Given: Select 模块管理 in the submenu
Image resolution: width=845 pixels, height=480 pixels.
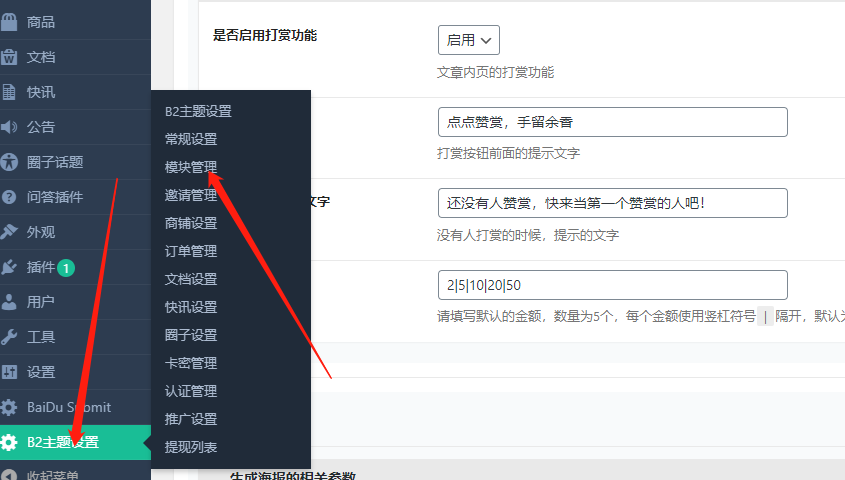Looking at the screenshot, I should [190, 167].
